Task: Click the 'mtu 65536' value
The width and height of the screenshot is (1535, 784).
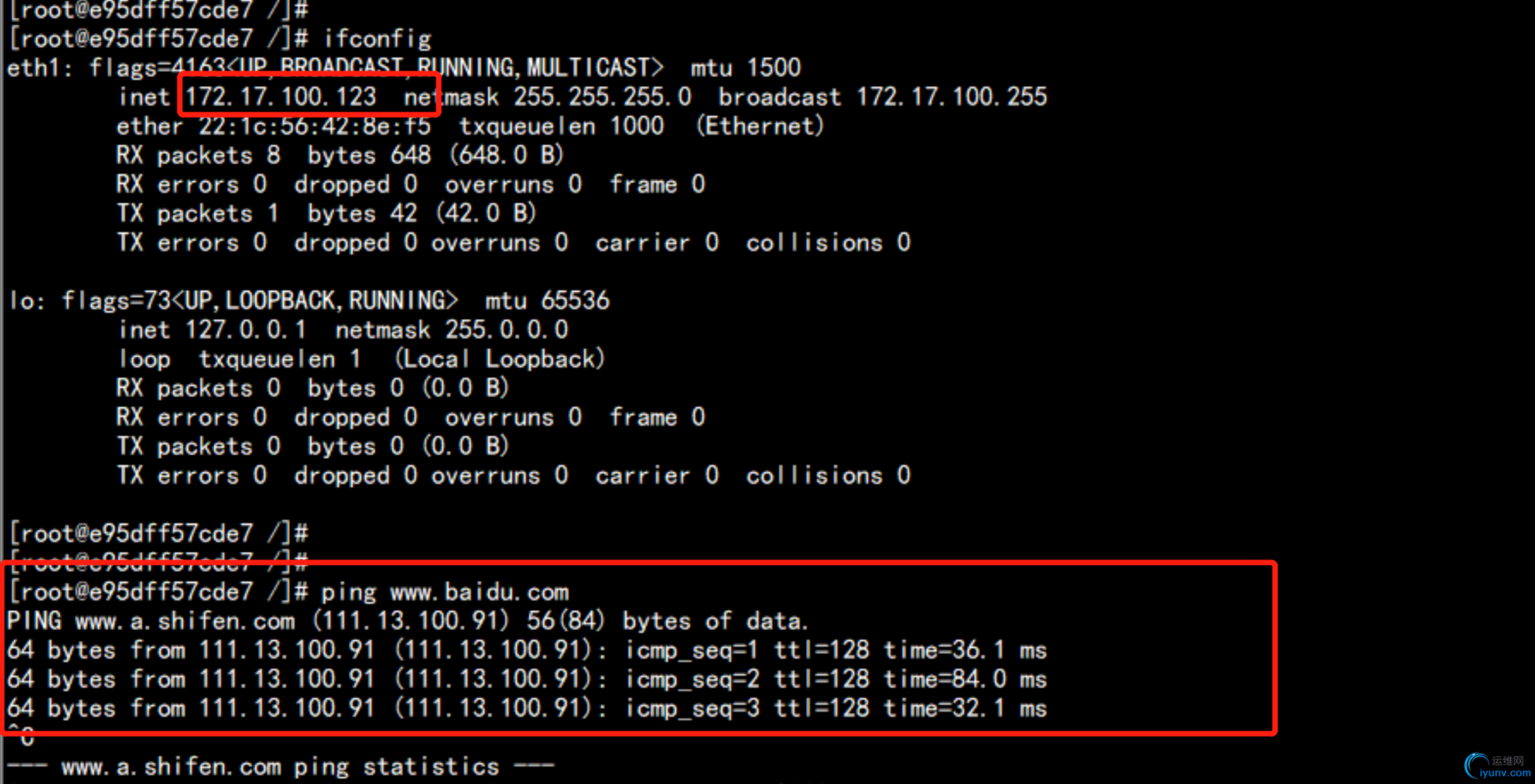Action: (547, 300)
